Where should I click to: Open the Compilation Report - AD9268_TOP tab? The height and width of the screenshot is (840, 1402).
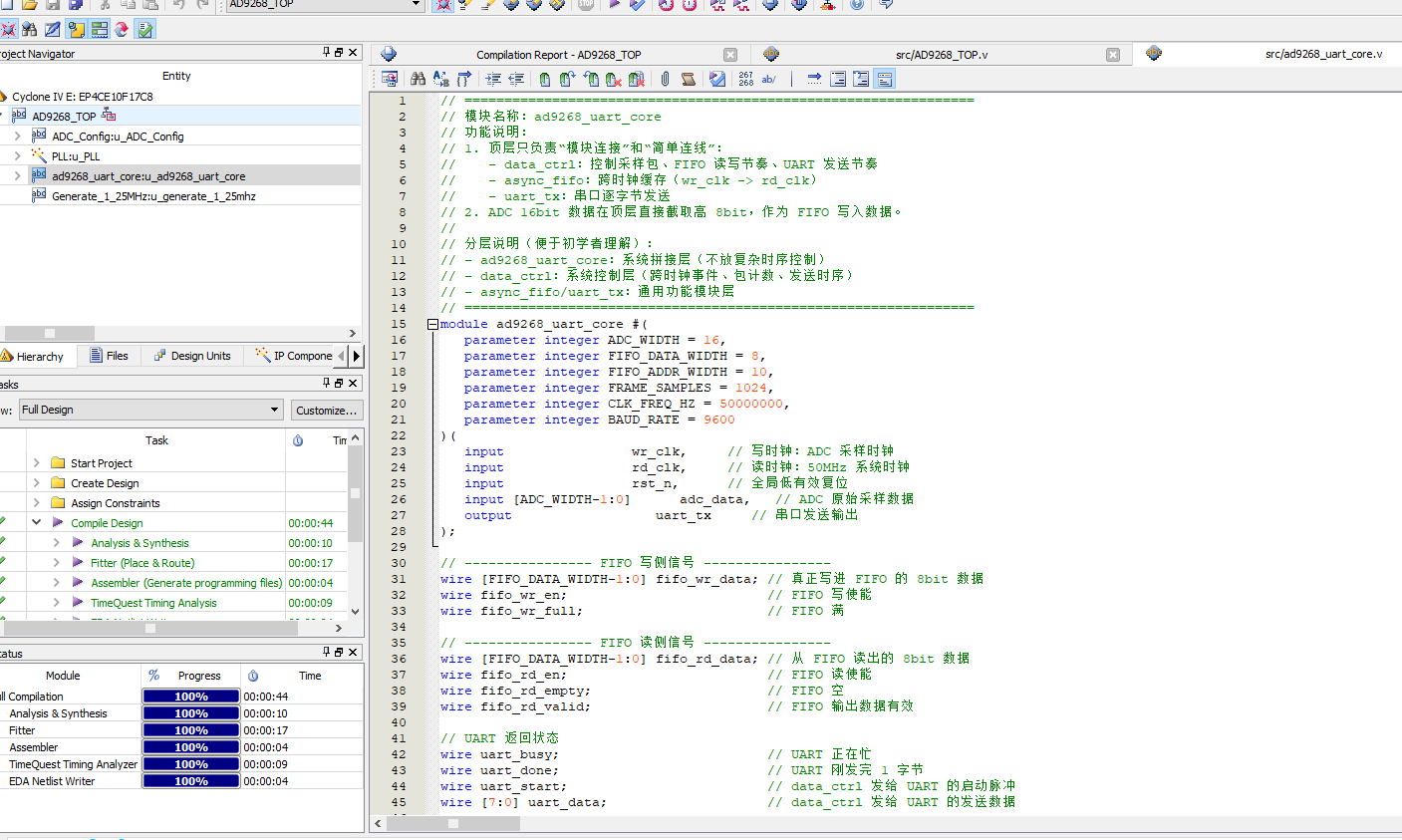(558, 55)
